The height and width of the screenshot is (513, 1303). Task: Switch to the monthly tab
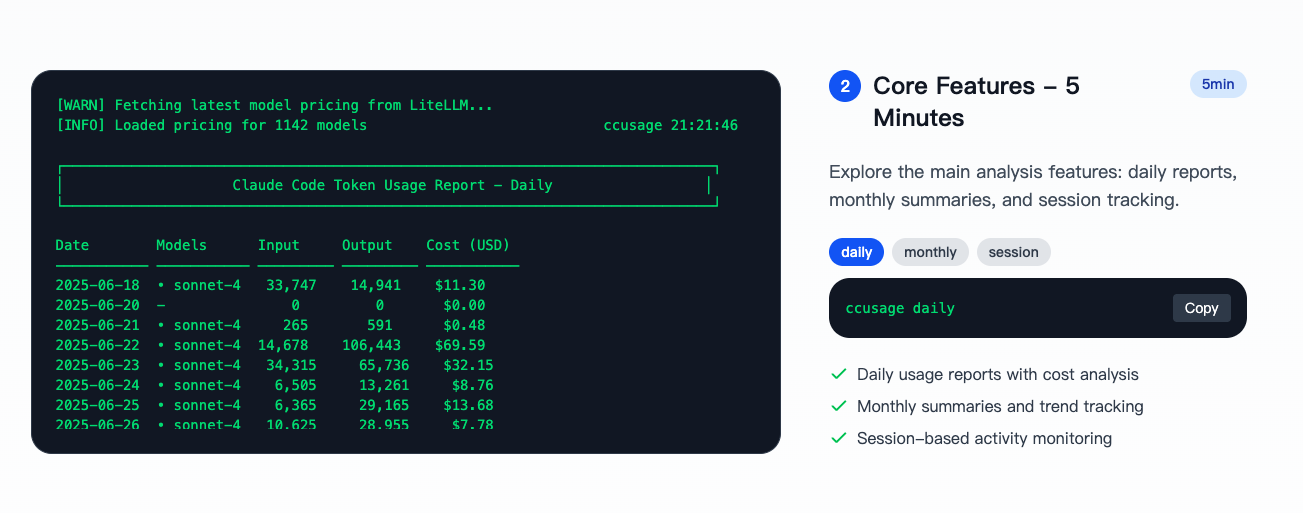pyautogui.click(x=930, y=252)
